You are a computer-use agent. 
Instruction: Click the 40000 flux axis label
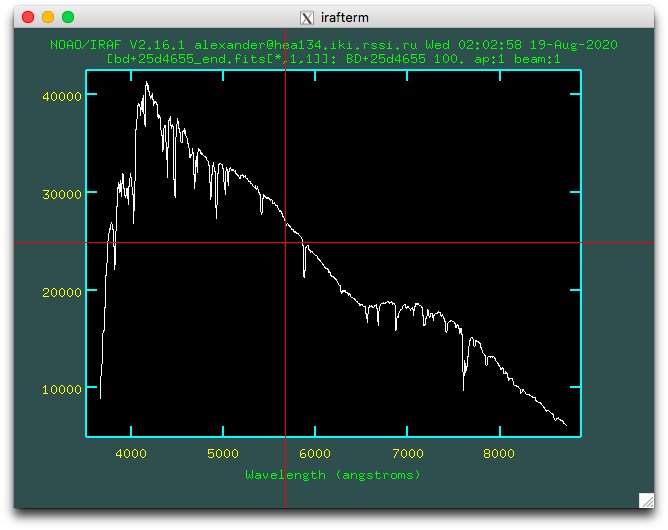pyautogui.click(x=62, y=96)
